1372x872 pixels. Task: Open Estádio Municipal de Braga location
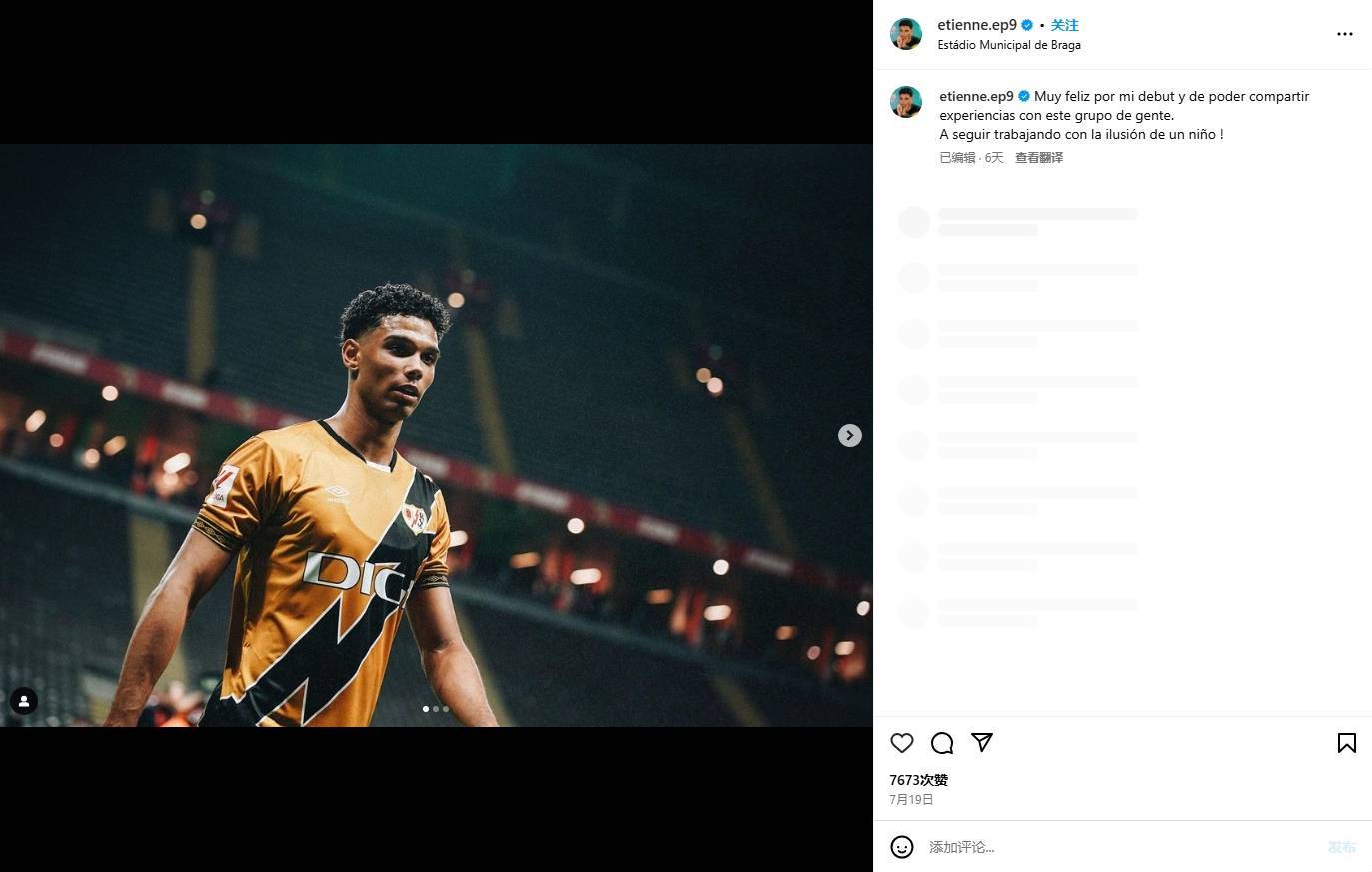click(1009, 45)
